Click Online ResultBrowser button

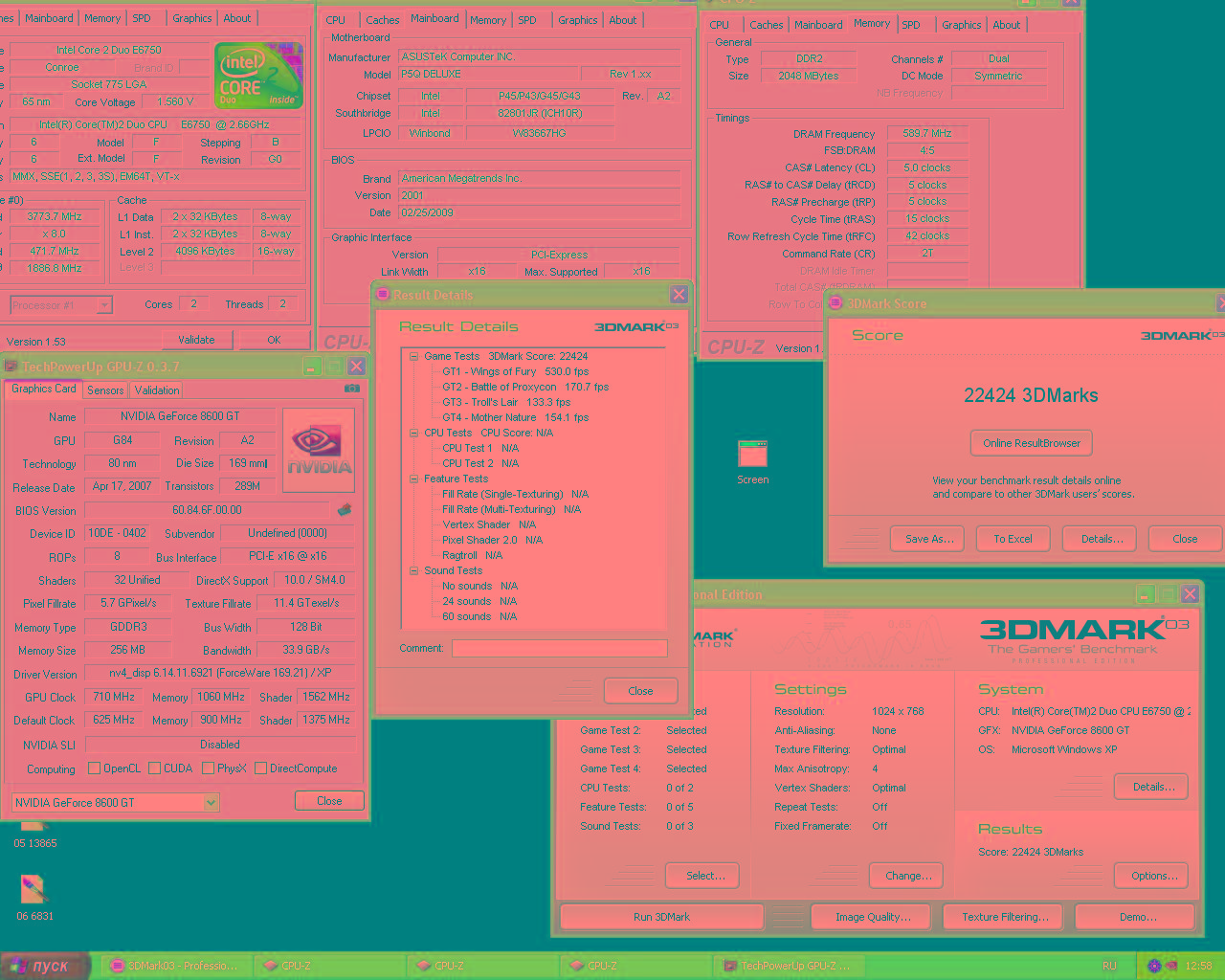[1032, 443]
